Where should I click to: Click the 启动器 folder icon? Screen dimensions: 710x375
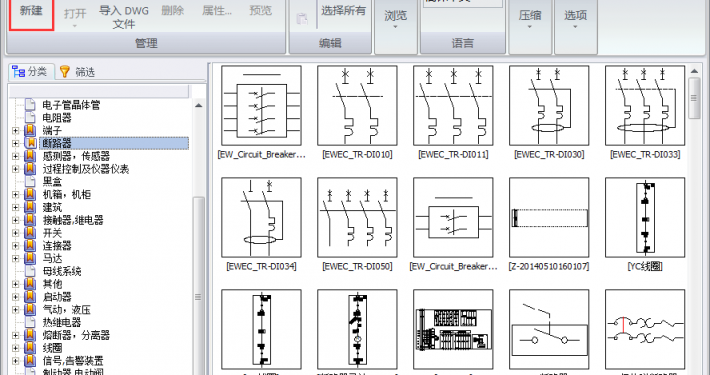[30, 297]
